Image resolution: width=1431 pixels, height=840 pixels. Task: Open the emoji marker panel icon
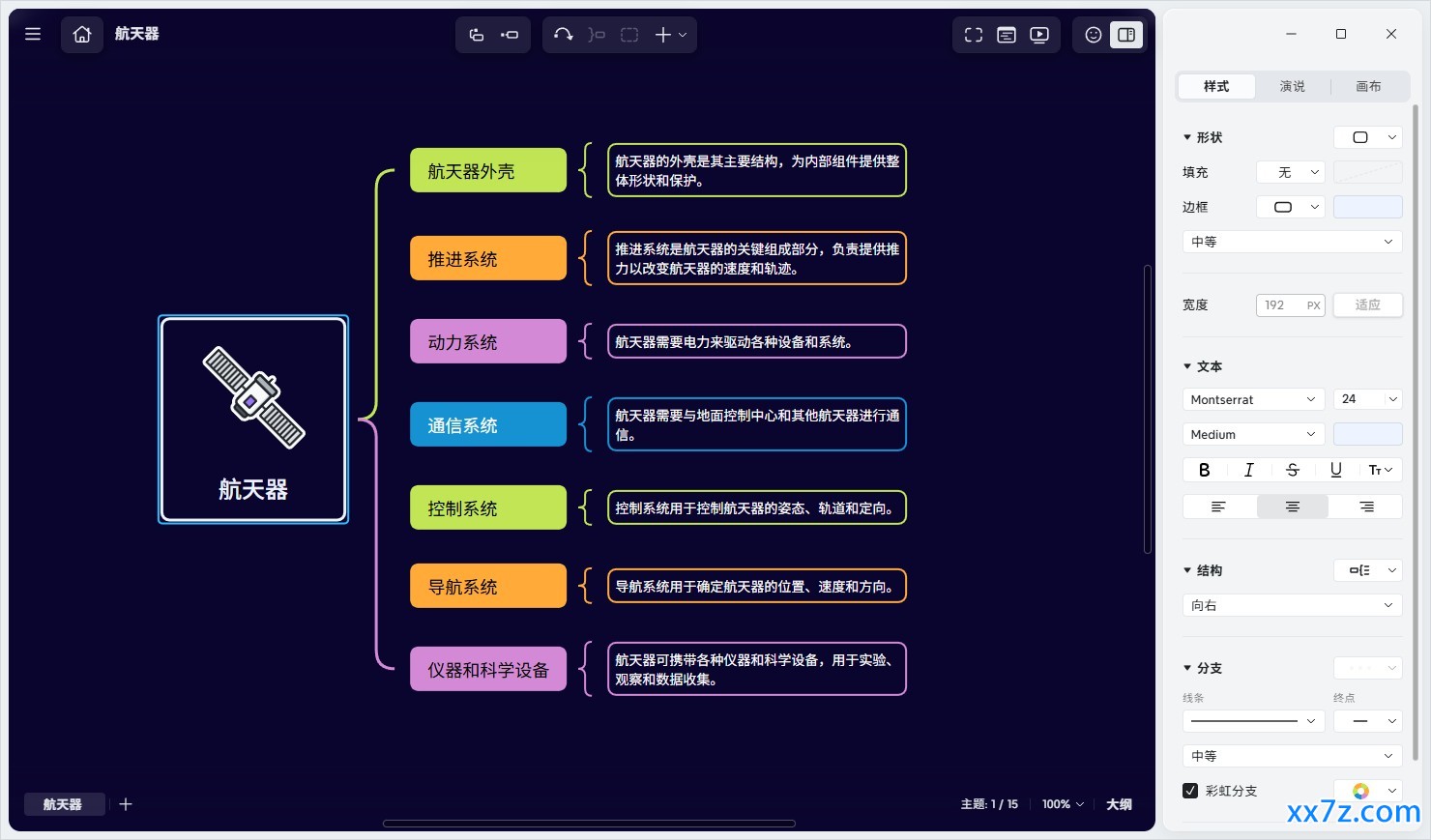[x=1094, y=35]
